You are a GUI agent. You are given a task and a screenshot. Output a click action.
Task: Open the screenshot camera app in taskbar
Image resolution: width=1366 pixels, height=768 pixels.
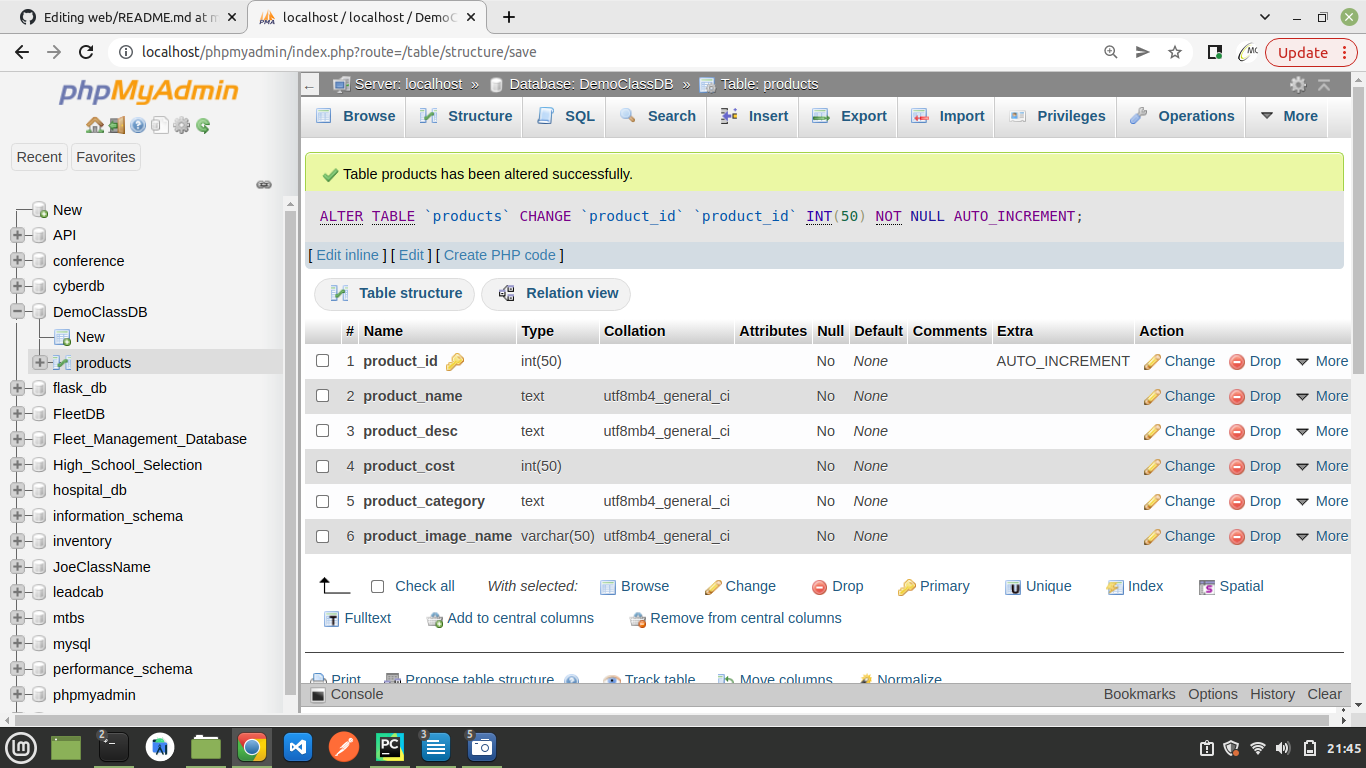[x=481, y=747]
